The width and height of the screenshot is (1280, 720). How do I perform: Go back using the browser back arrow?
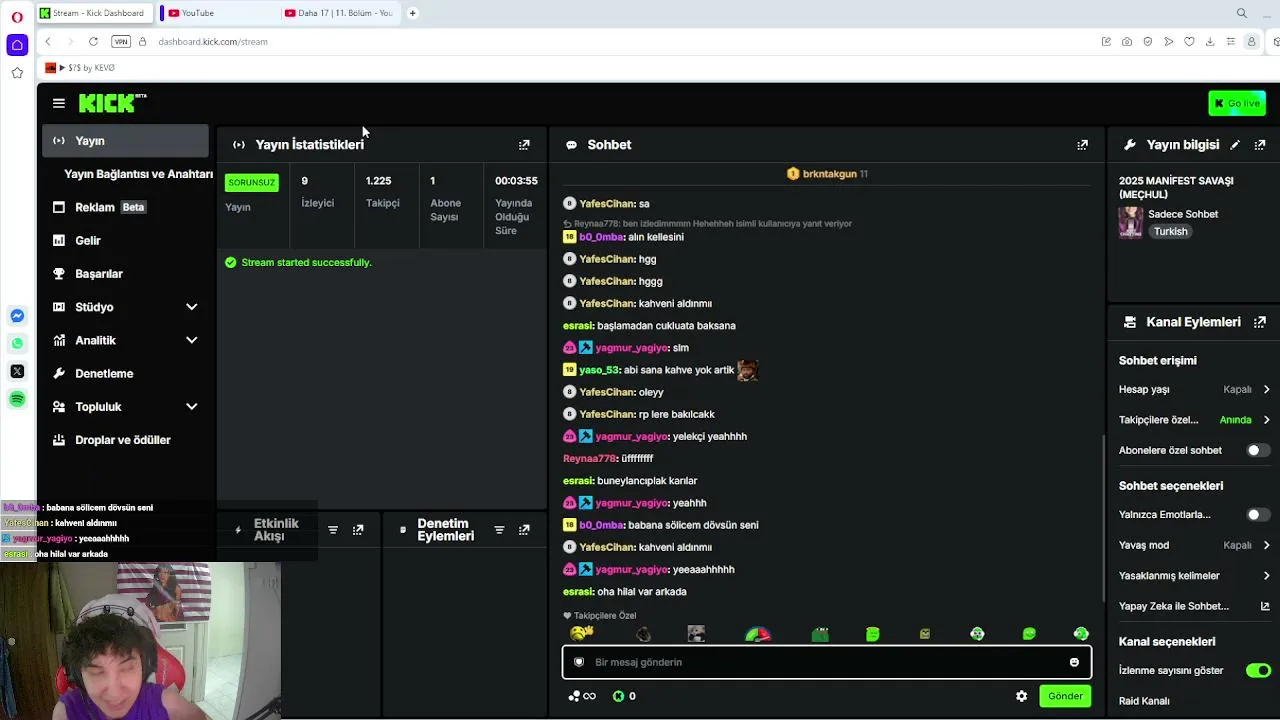(48, 41)
